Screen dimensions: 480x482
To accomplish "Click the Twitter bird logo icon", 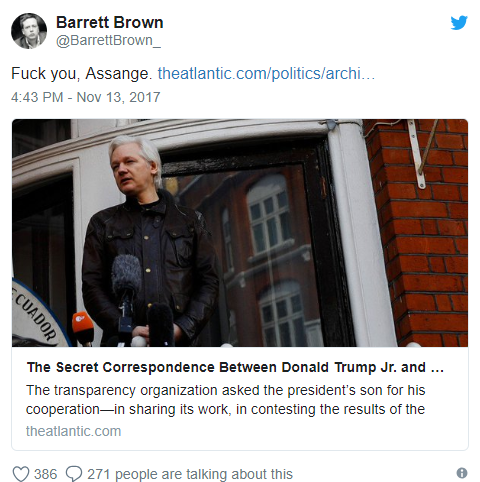I will click(459, 23).
